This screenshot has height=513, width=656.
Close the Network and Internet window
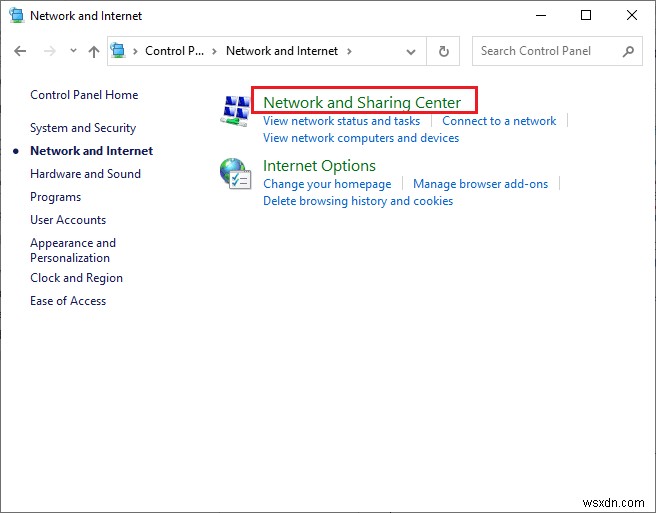click(632, 15)
